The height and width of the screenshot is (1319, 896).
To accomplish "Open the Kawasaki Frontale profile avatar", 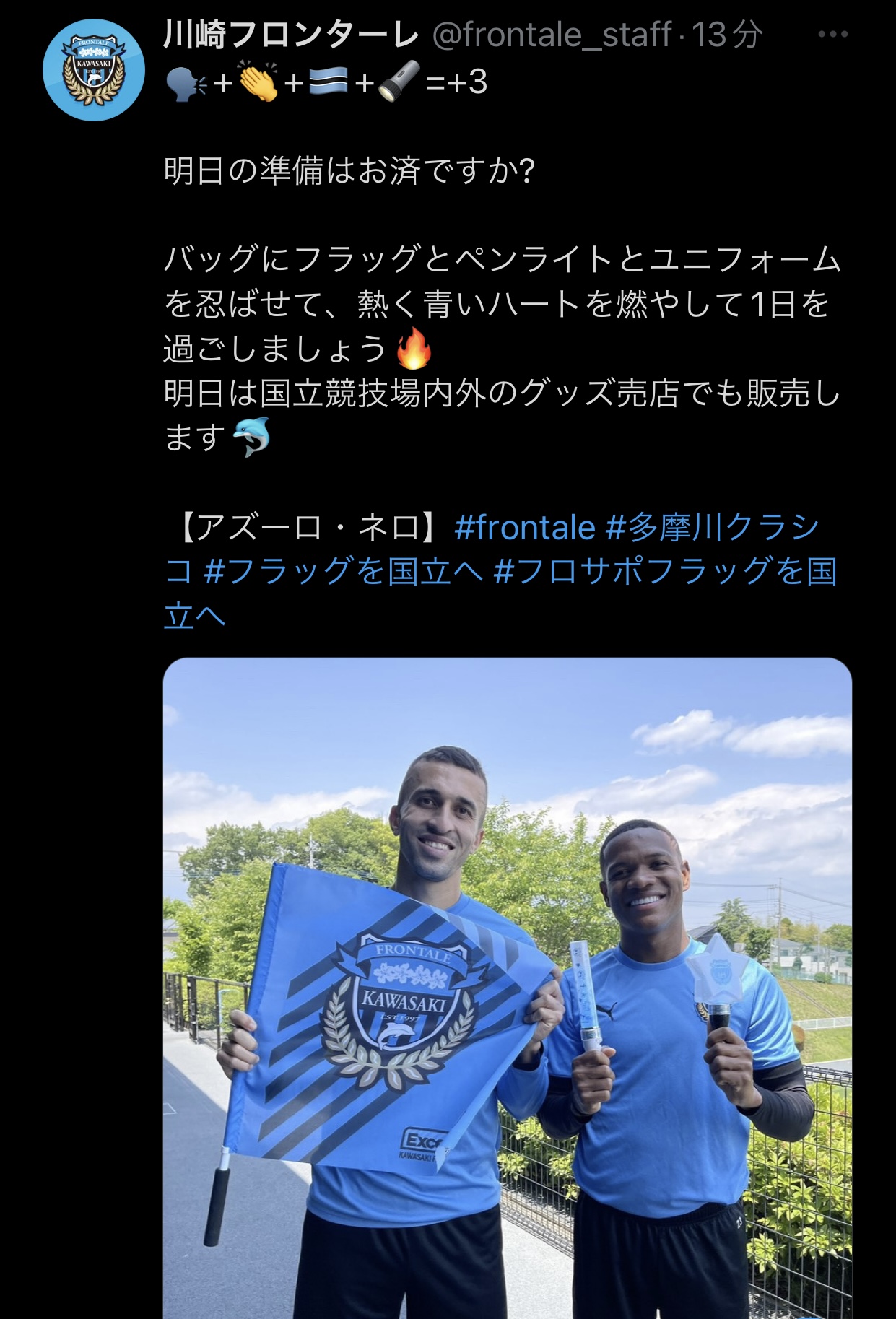I will pyautogui.click(x=95, y=70).
